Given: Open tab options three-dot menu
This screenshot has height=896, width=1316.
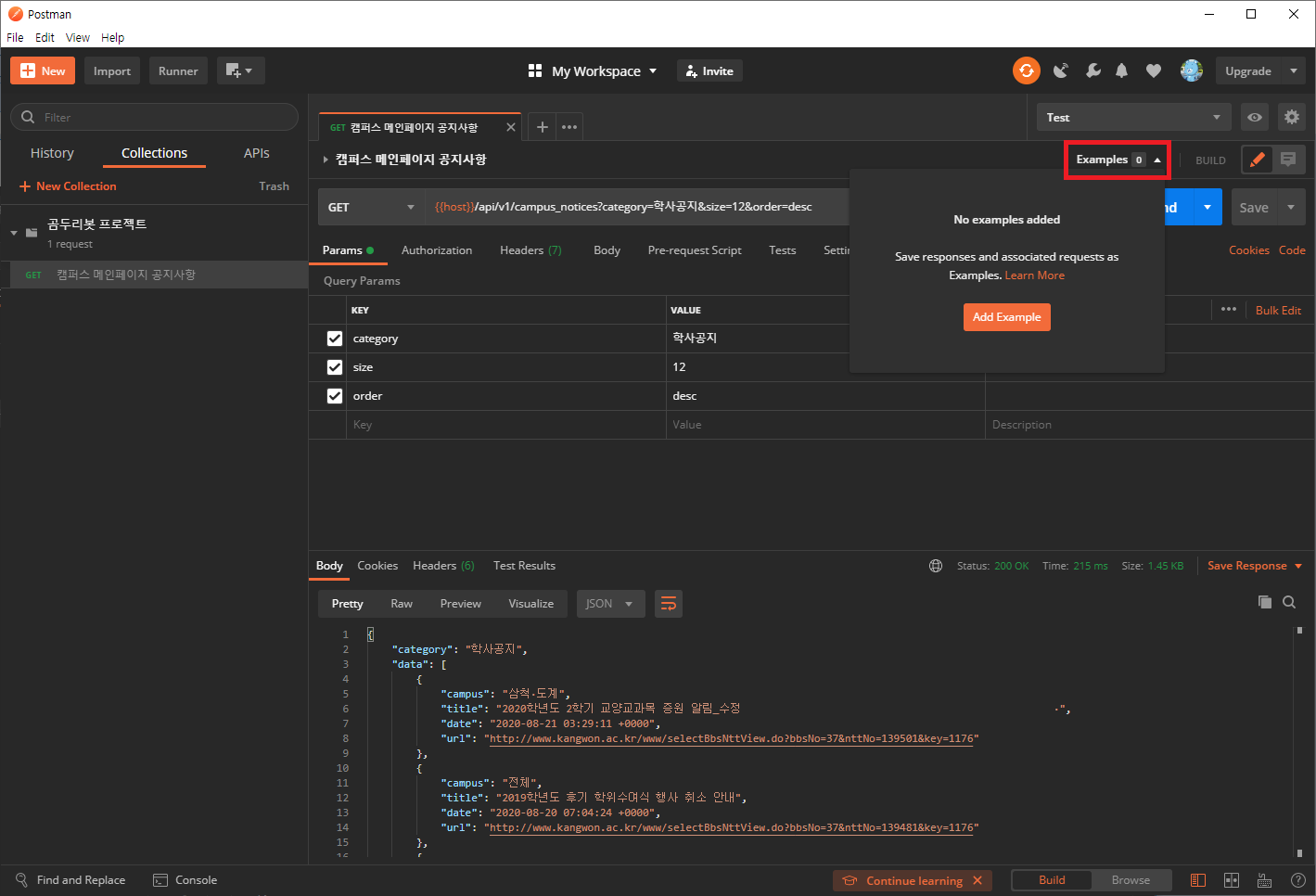Looking at the screenshot, I should [x=569, y=127].
